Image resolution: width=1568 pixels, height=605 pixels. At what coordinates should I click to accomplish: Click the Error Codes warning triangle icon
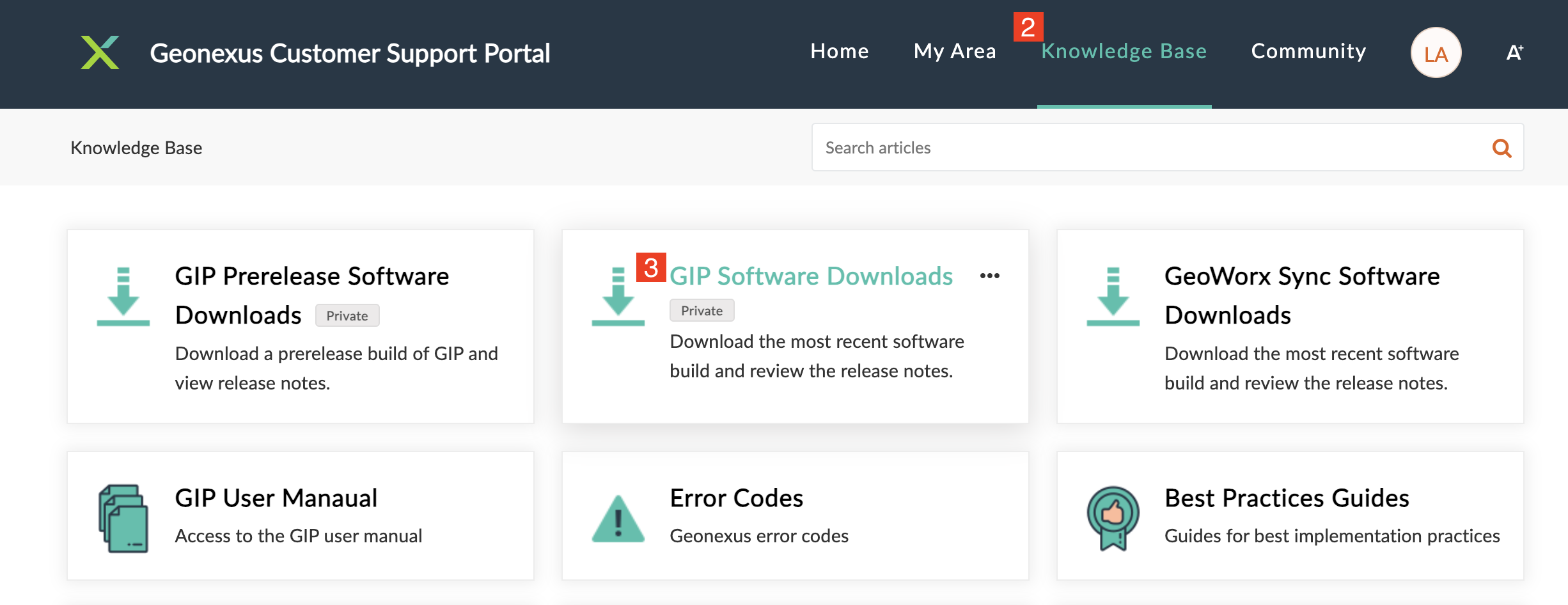coord(618,519)
